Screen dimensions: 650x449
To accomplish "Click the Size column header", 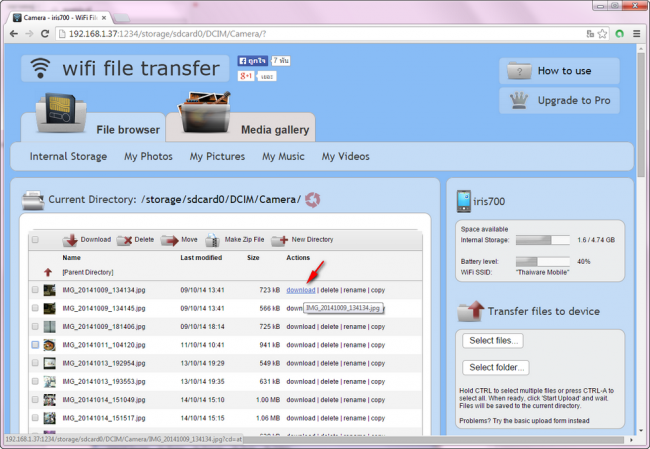I will point(253,257).
